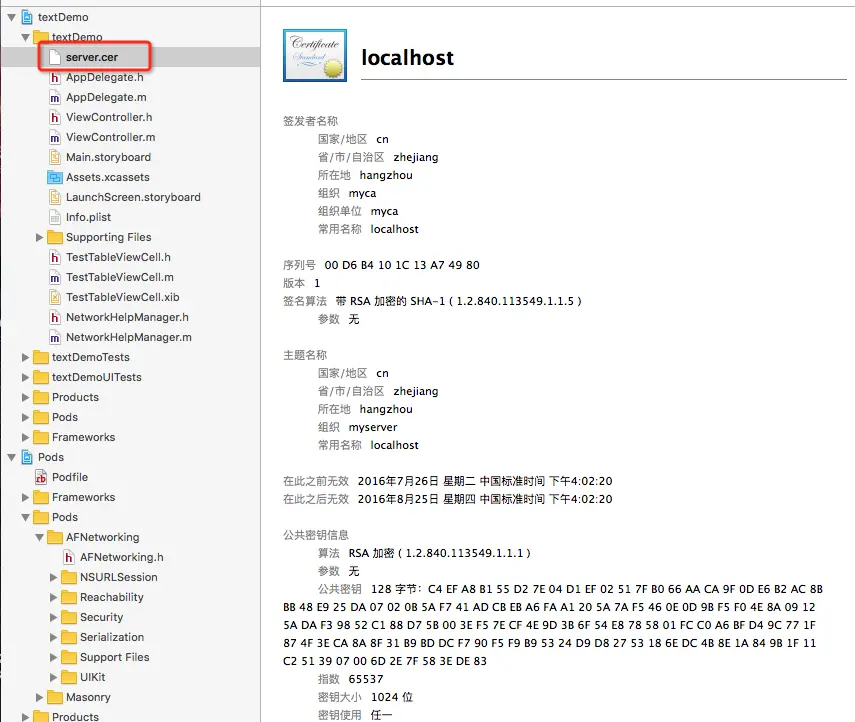855x722 pixels.
Task: Click the TestTableViewCell.h header icon
Action: (55, 257)
